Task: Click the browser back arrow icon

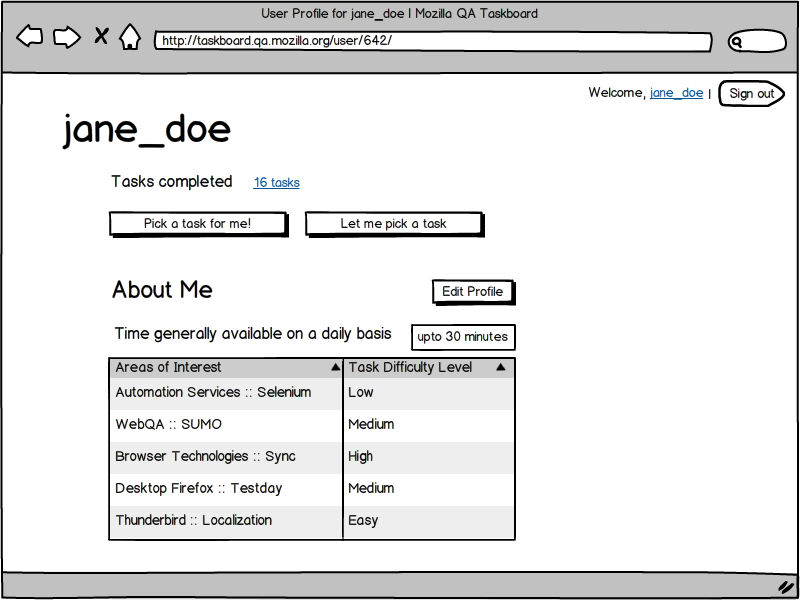Action: click(x=30, y=37)
